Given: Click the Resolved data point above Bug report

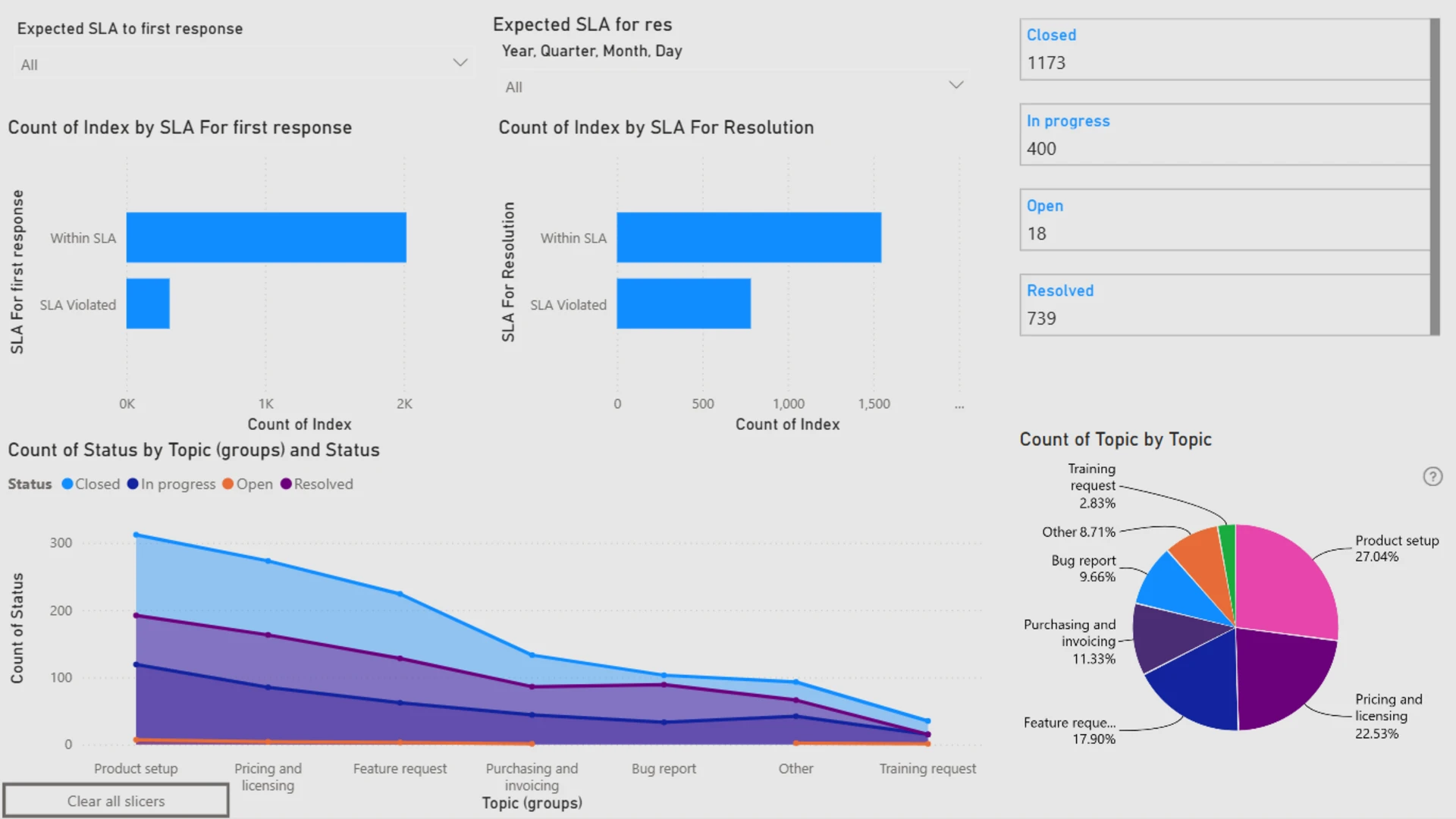Looking at the screenshot, I should 664,684.
